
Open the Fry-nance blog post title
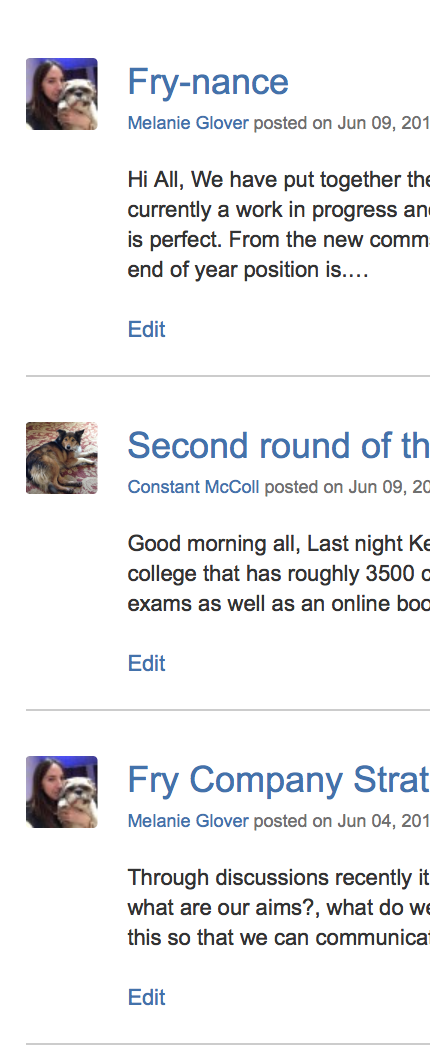click(x=208, y=82)
